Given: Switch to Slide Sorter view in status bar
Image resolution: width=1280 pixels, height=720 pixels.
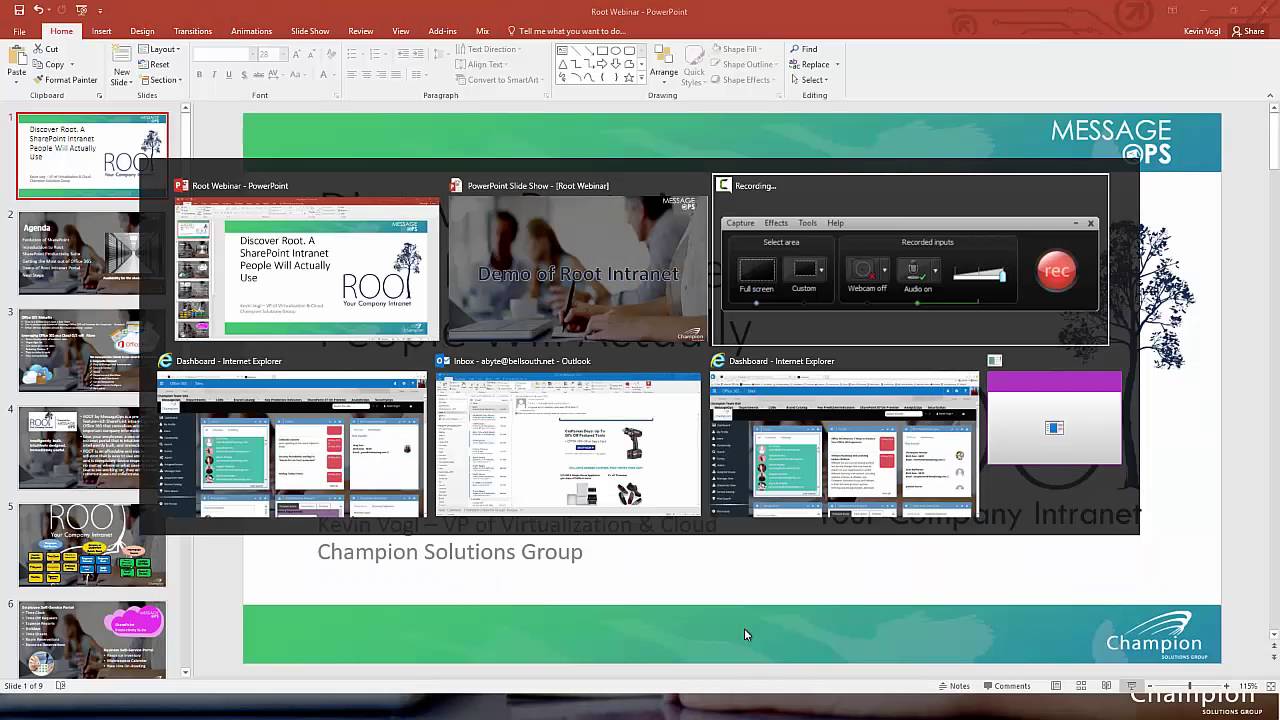Looking at the screenshot, I should pos(1081,686).
